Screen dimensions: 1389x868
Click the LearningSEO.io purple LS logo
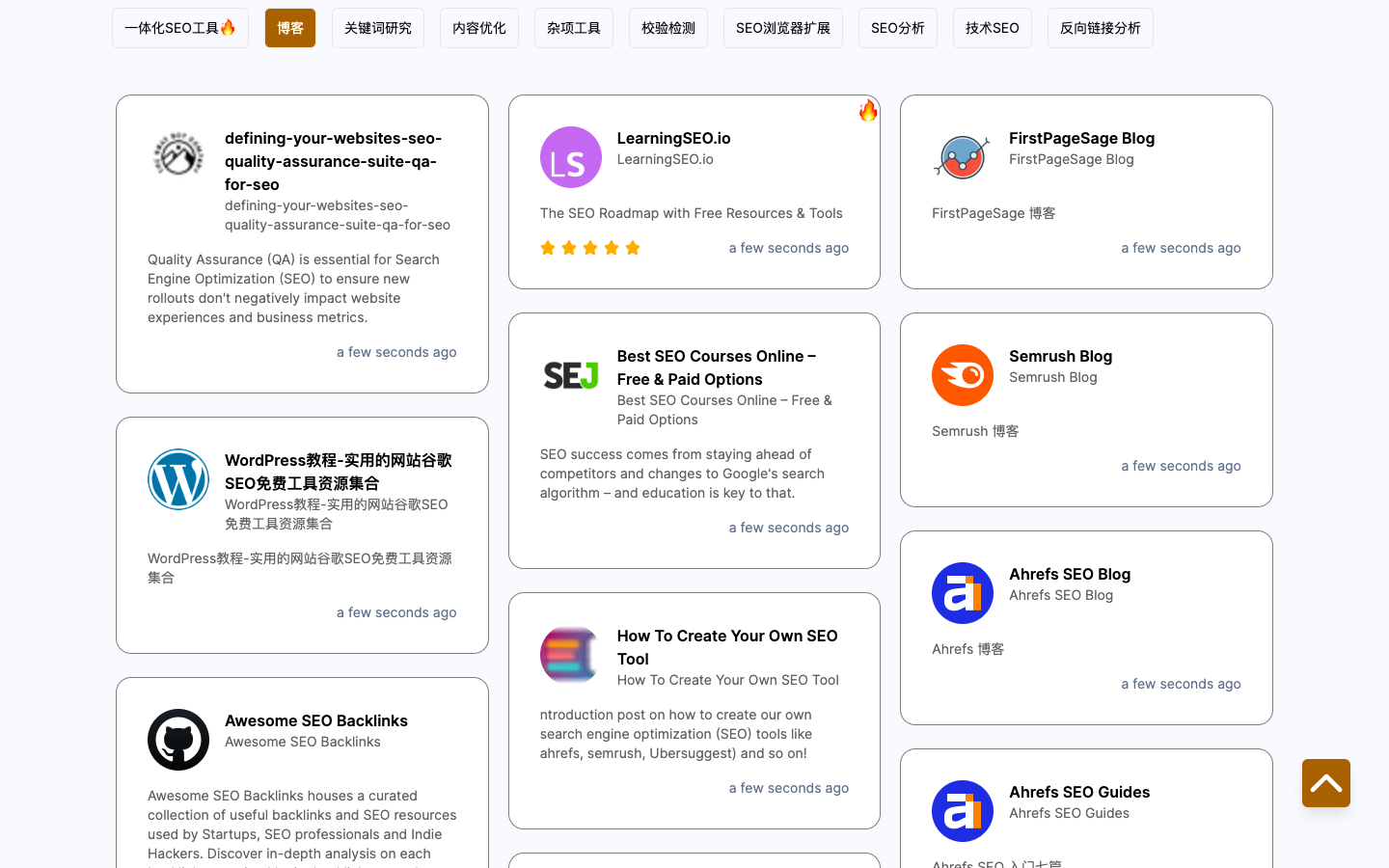click(x=570, y=157)
